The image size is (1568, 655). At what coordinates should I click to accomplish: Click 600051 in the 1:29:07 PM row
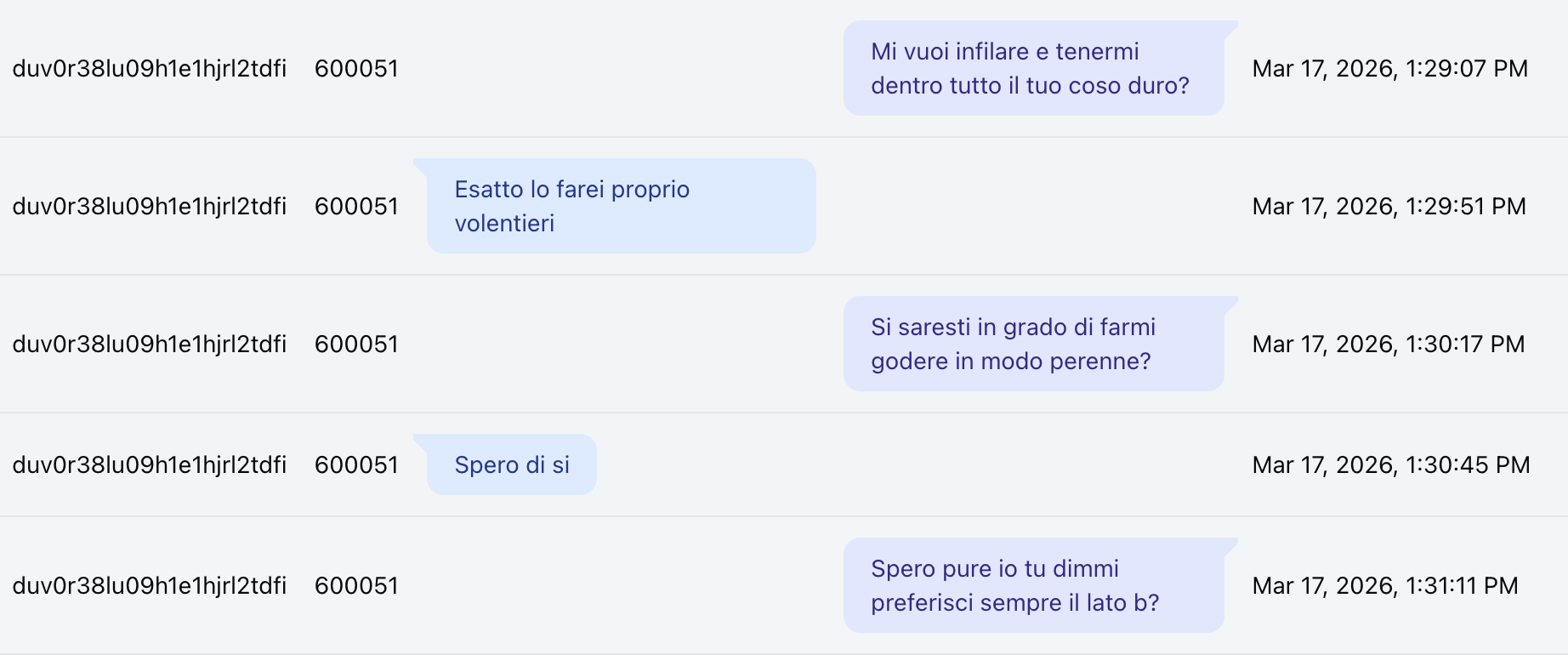click(356, 68)
